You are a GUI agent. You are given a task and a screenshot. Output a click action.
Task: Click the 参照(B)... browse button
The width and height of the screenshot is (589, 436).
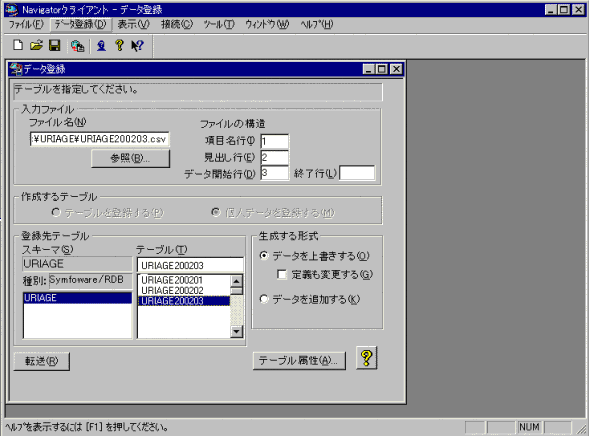click(x=130, y=158)
